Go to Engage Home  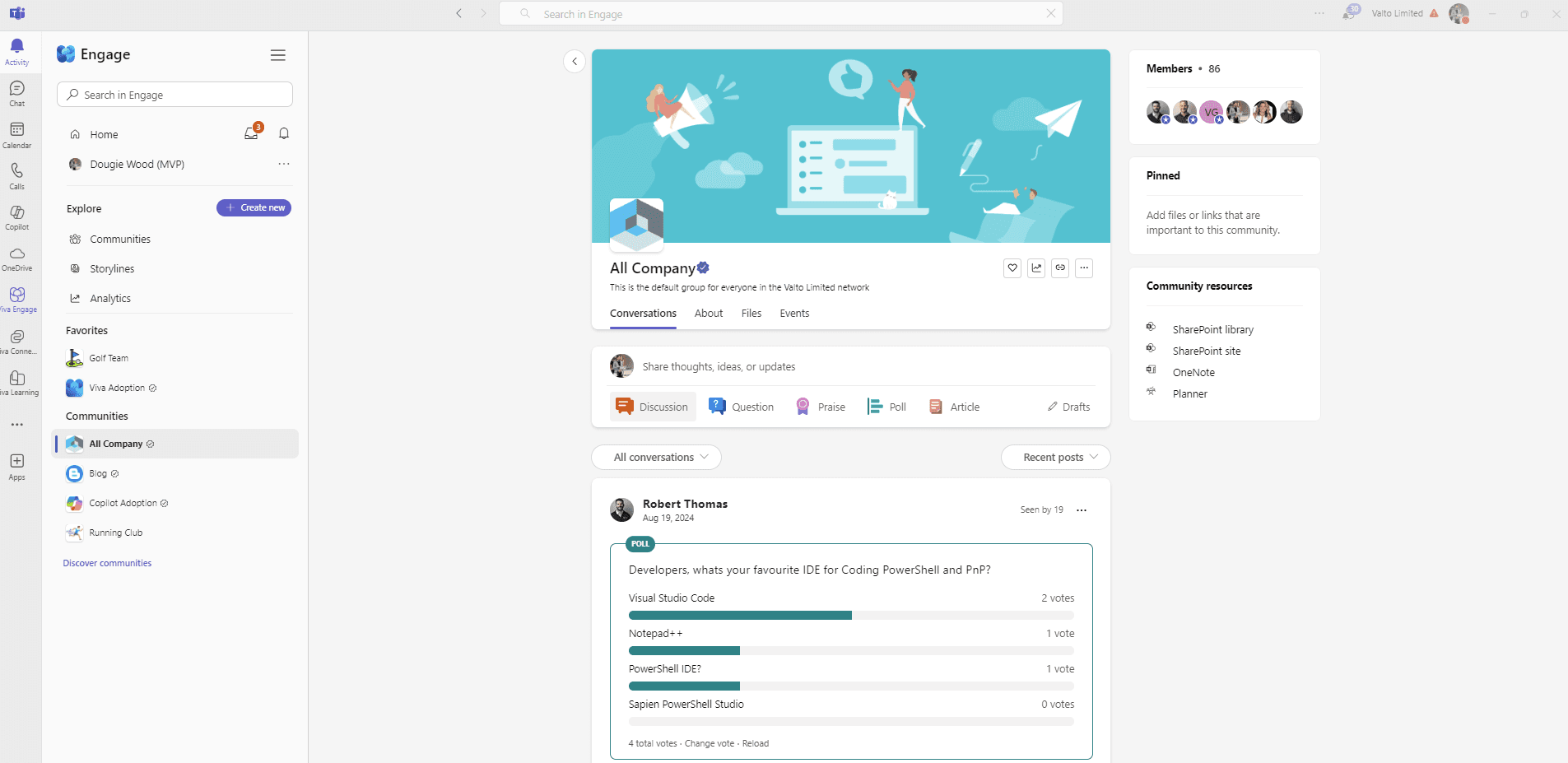coord(105,134)
